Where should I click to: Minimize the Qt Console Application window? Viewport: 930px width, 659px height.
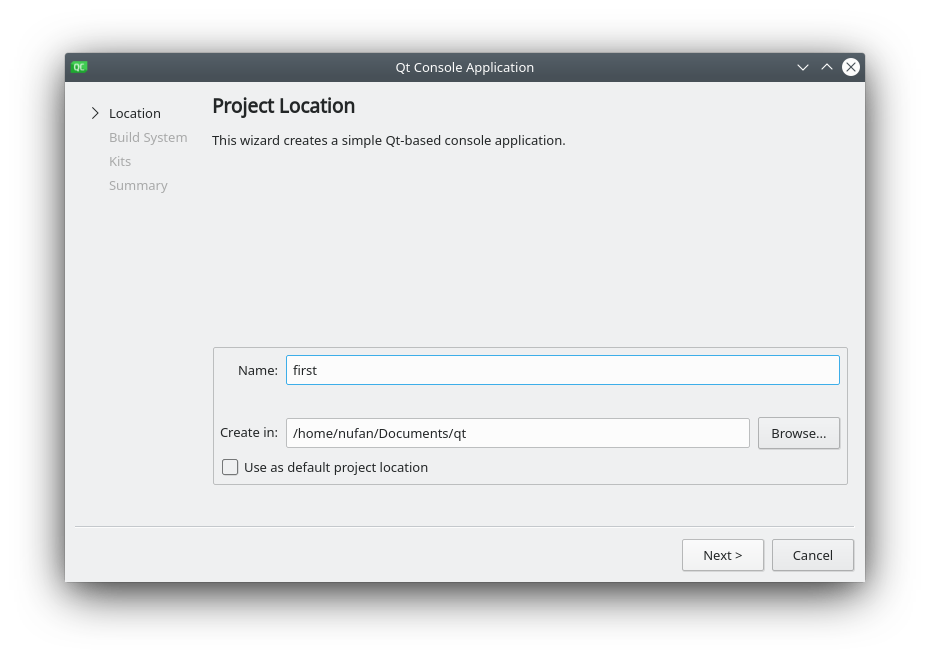(x=802, y=67)
